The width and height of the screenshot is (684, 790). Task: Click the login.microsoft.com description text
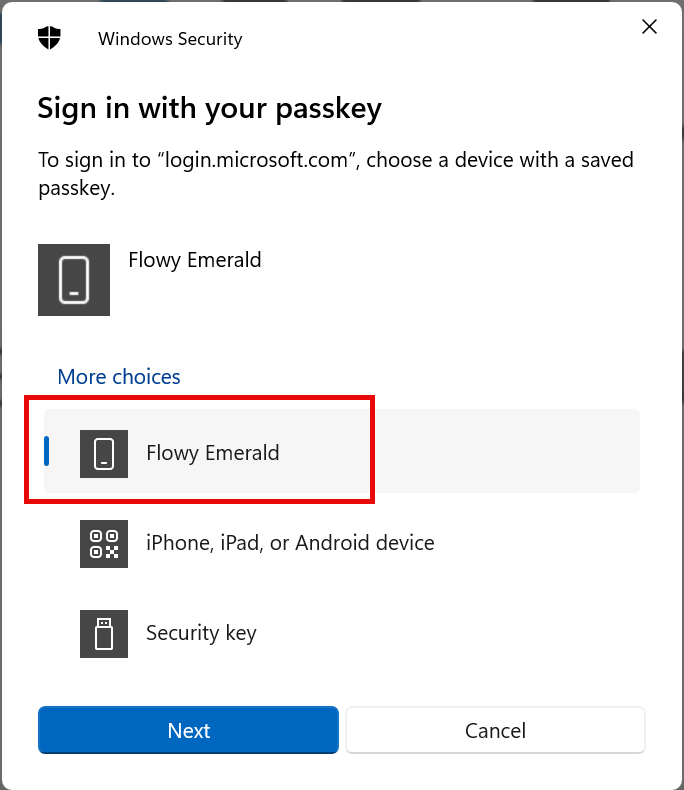coord(336,174)
